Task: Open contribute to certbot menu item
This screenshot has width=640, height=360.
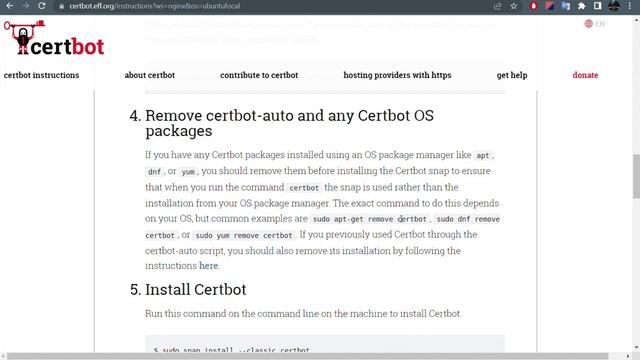Action: point(259,75)
